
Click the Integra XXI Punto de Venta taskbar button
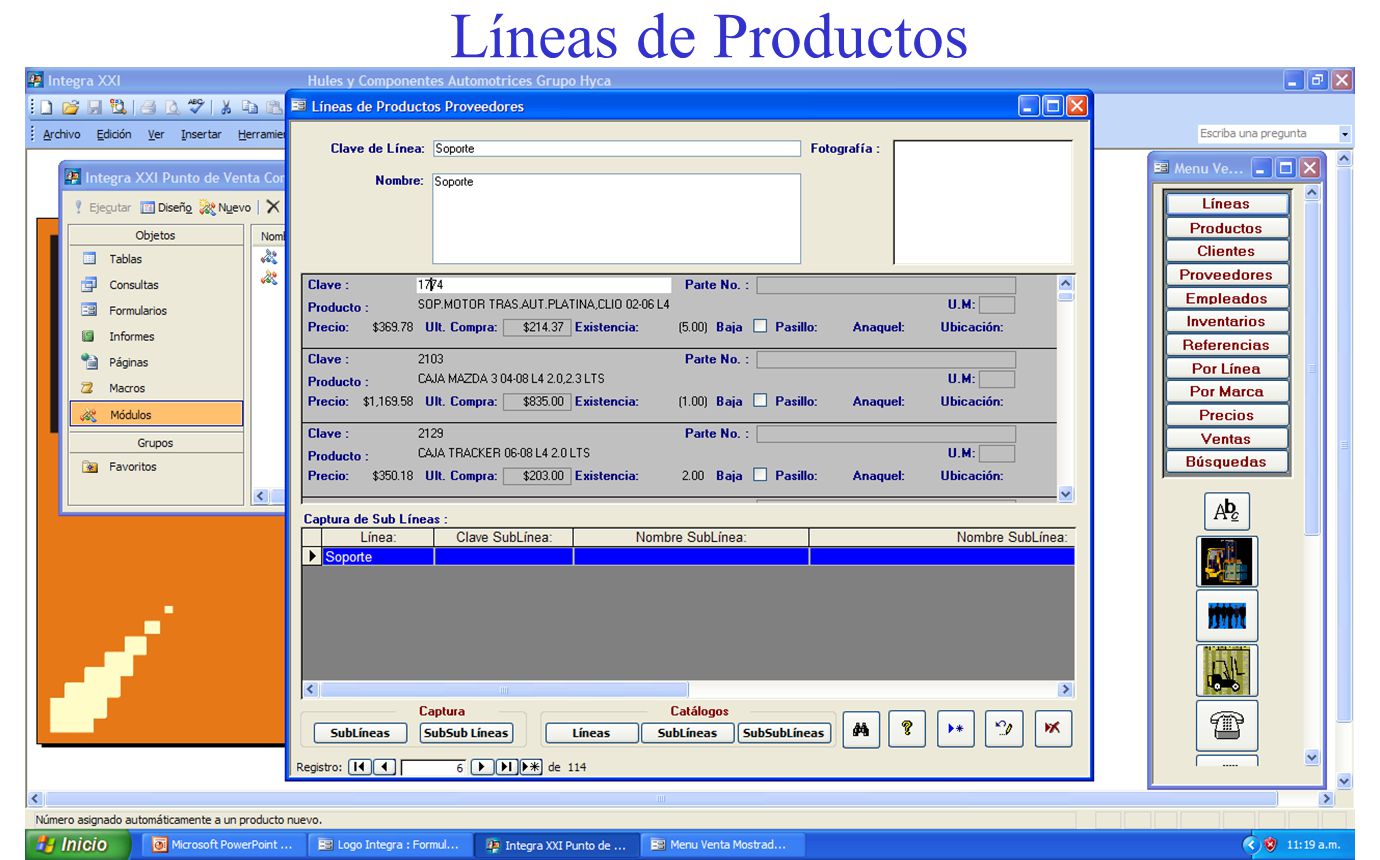coord(554,845)
